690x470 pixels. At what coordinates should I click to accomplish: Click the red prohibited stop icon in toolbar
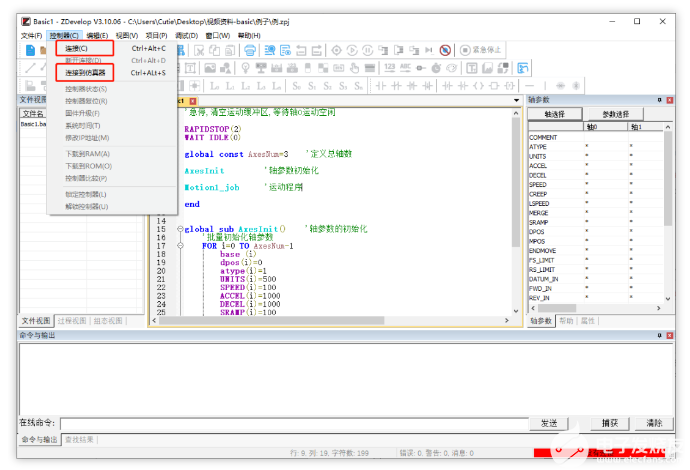444,50
